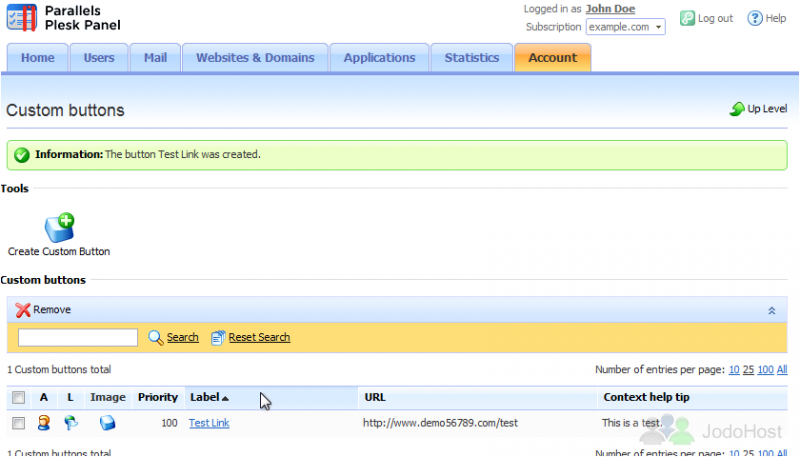Click the Up Level green arrow icon

coord(737,109)
